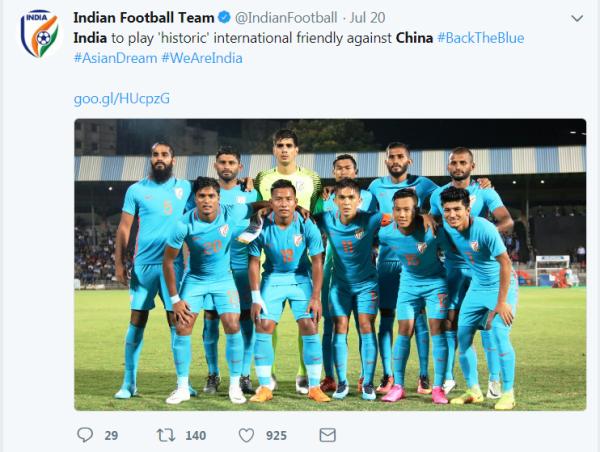Click the 925 likes count
The image size is (600, 452).
[x=276, y=436]
